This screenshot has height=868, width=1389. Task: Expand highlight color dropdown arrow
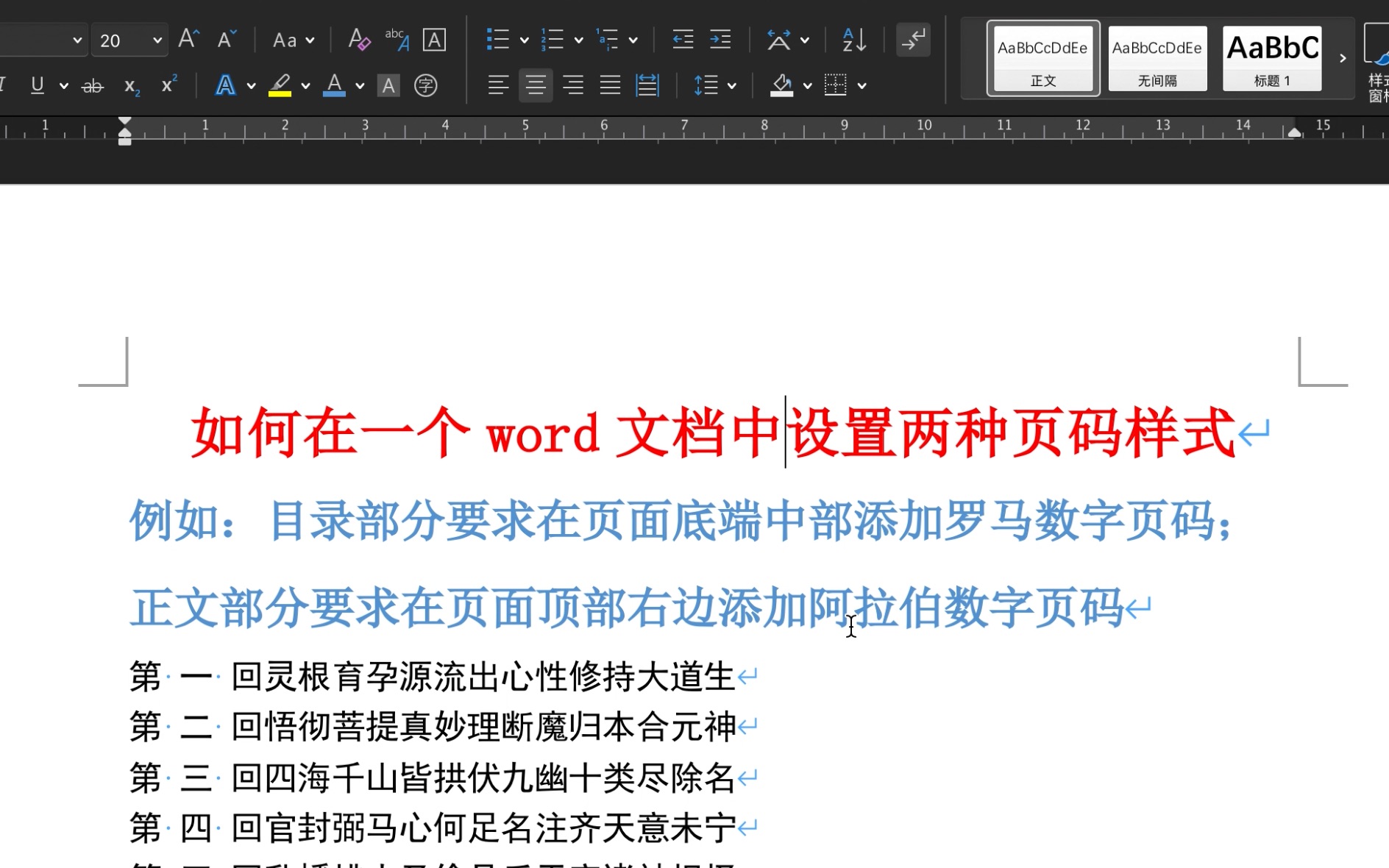[305, 86]
